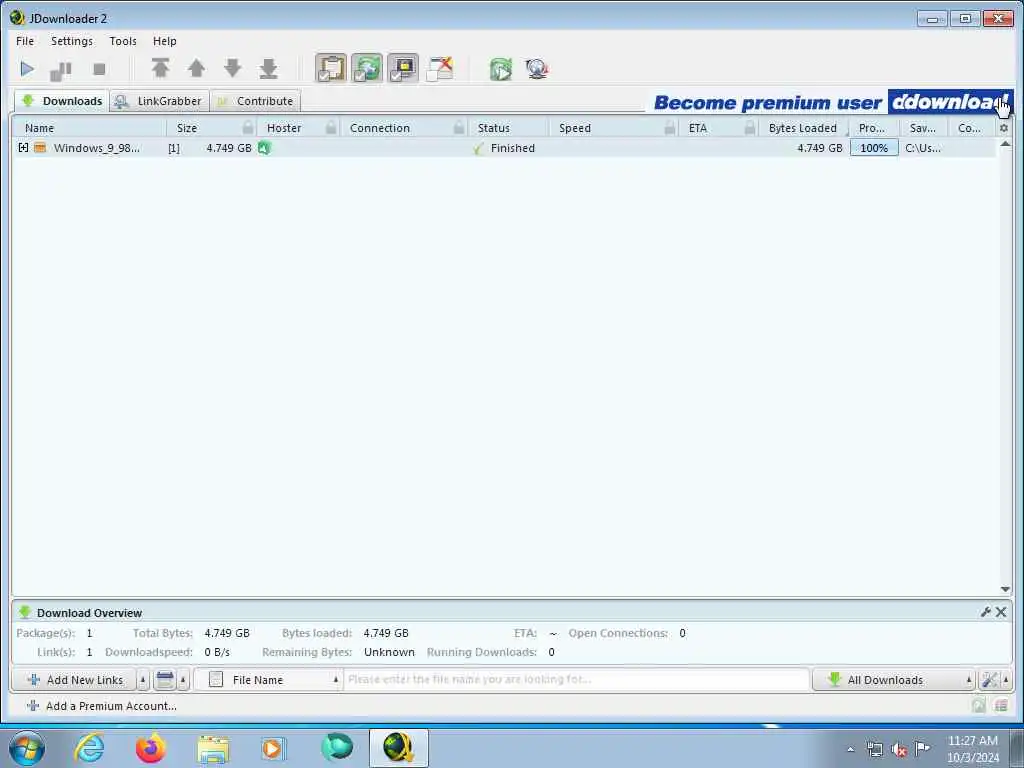Select the Downloads tab

(x=62, y=101)
